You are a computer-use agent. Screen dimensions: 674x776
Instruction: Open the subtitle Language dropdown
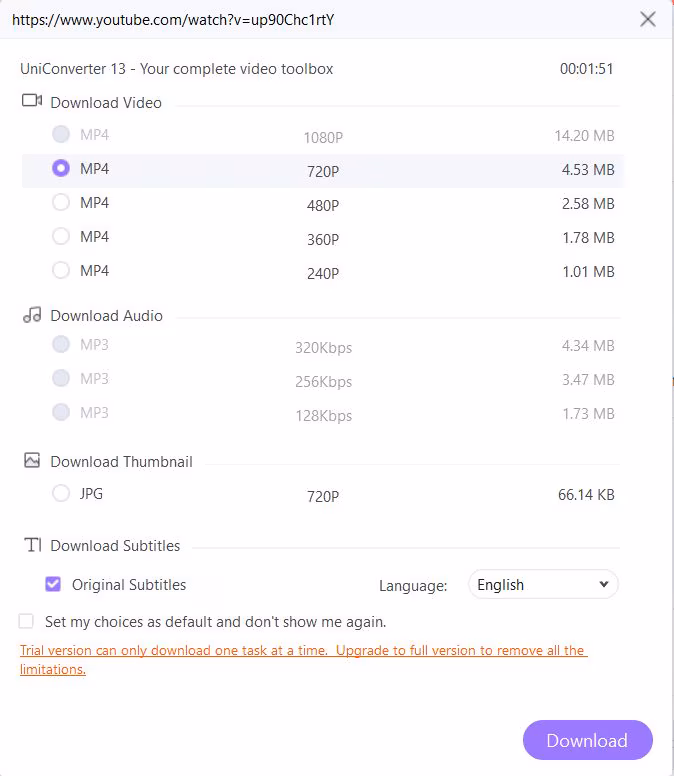pyautogui.click(x=543, y=585)
